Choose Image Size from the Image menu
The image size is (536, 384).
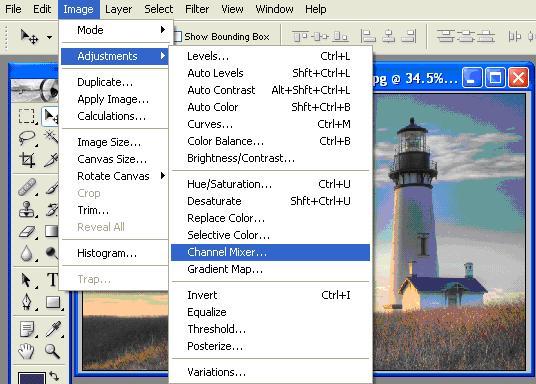tap(115, 142)
